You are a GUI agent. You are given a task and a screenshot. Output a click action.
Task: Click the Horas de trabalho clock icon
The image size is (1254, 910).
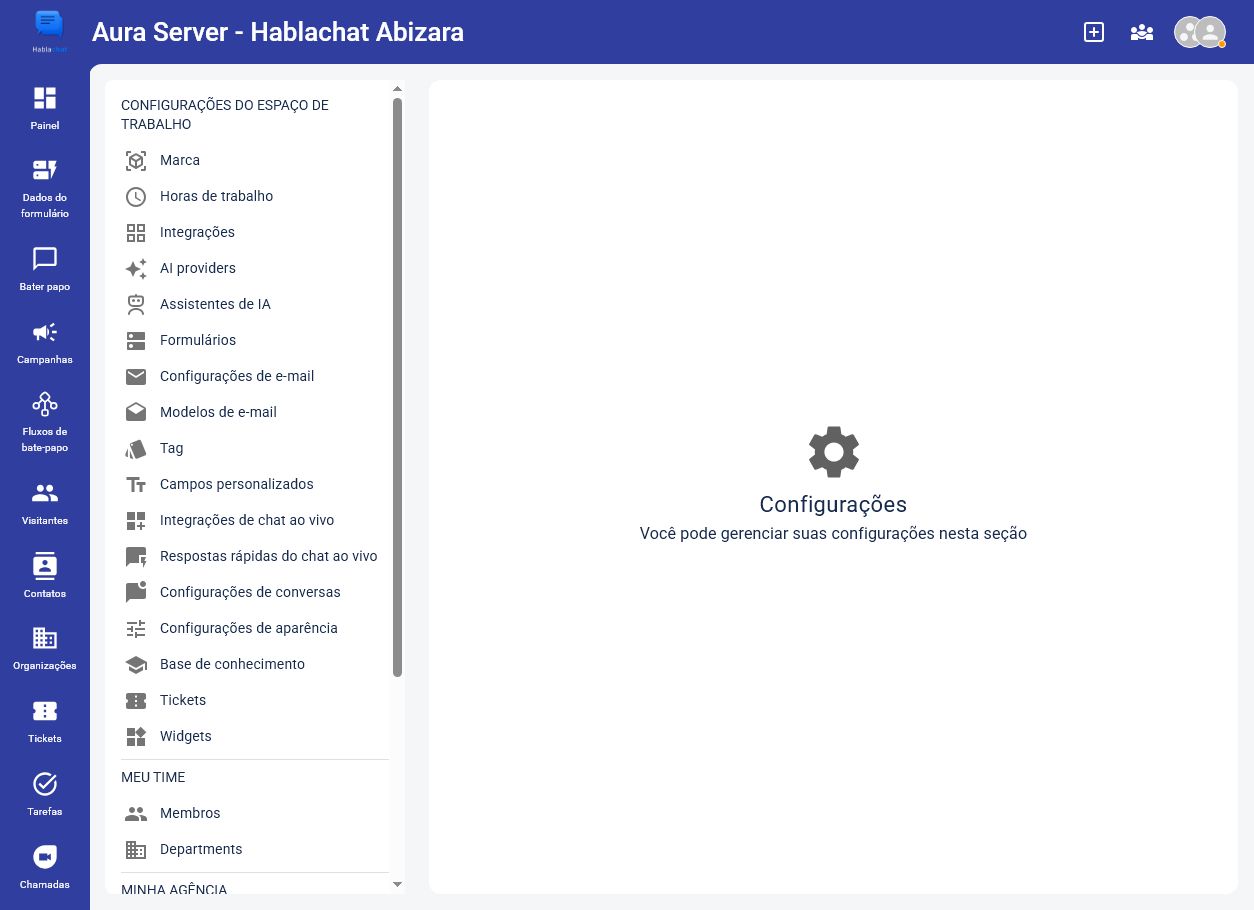[x=136, y=196]
